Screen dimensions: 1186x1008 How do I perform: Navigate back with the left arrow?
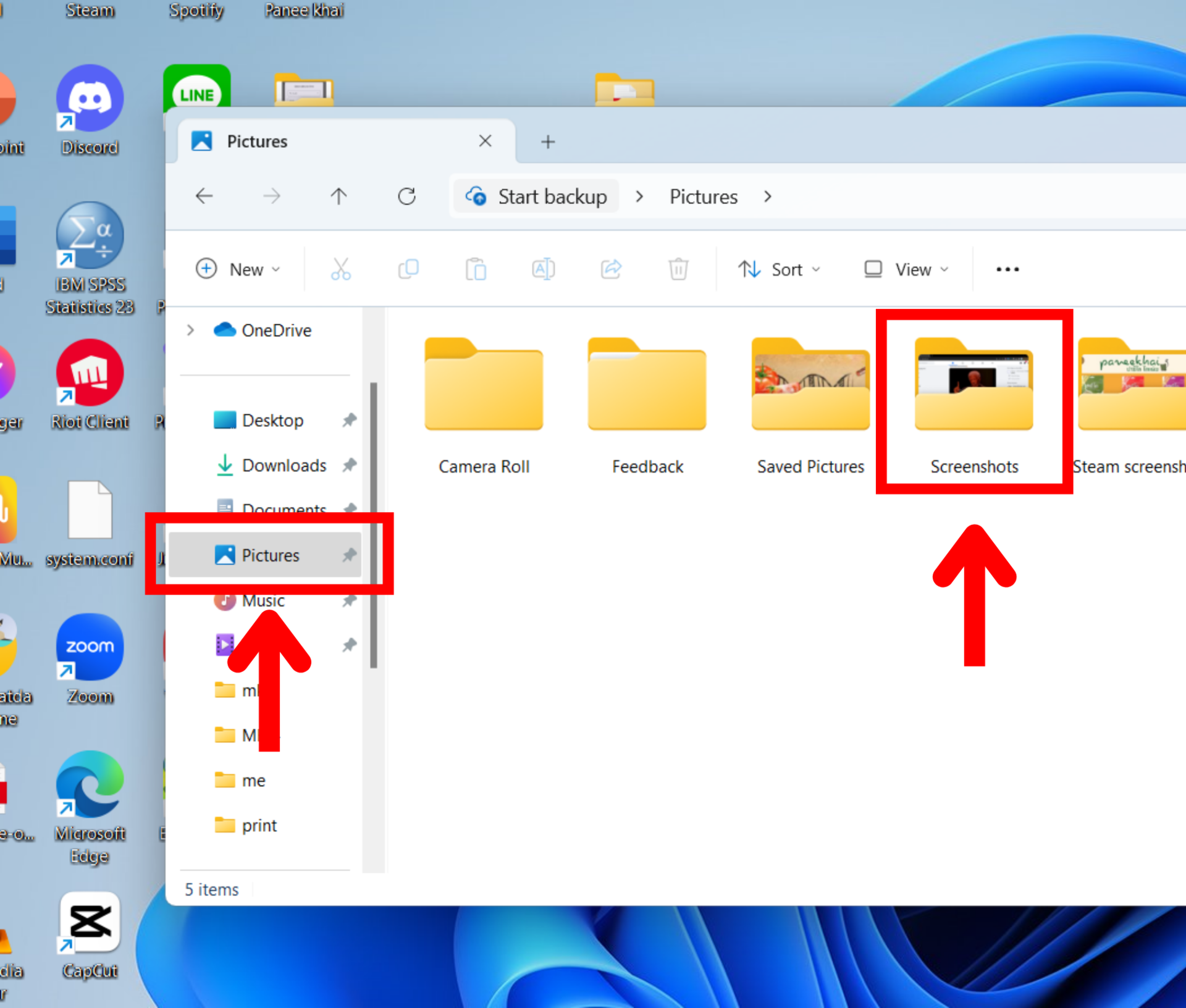tap(204, 196)
